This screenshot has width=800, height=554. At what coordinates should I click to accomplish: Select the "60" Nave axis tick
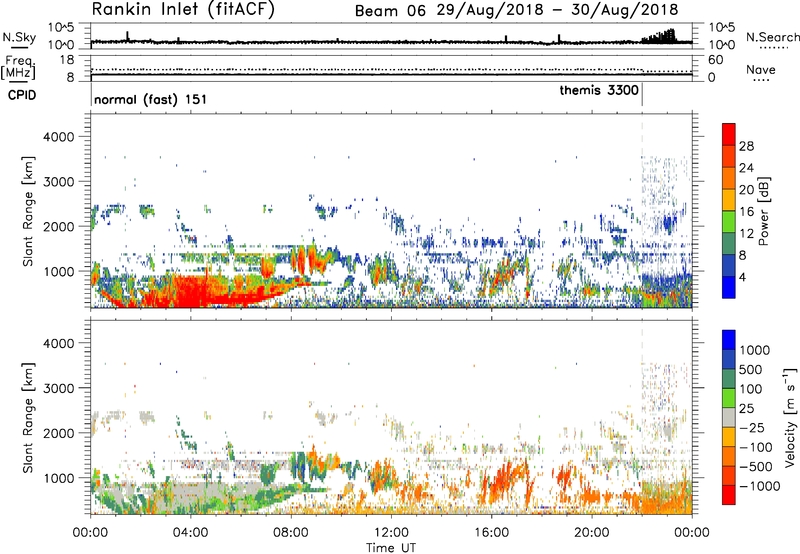[x=716, y=60]
